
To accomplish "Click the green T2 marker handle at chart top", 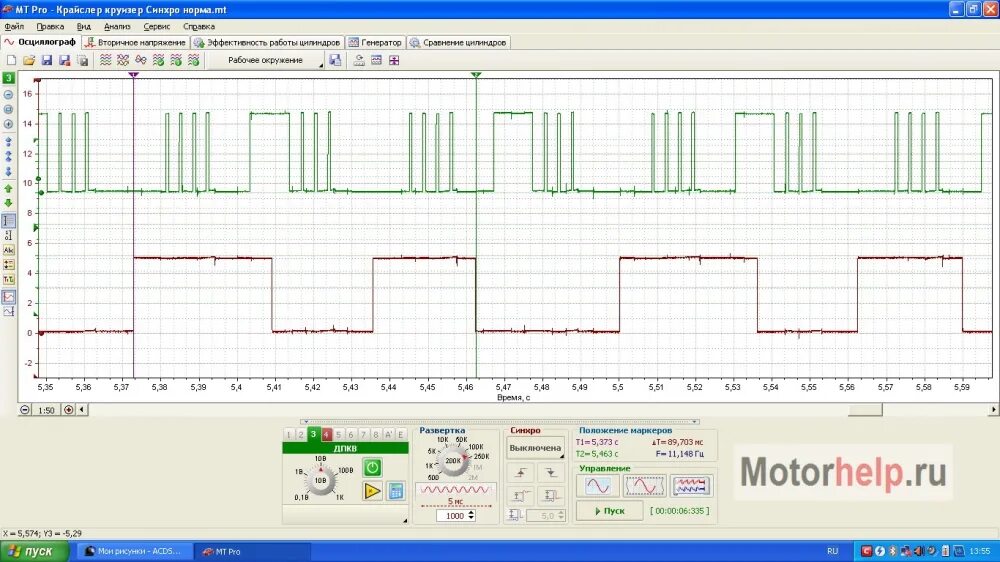I will coord(476,75).
